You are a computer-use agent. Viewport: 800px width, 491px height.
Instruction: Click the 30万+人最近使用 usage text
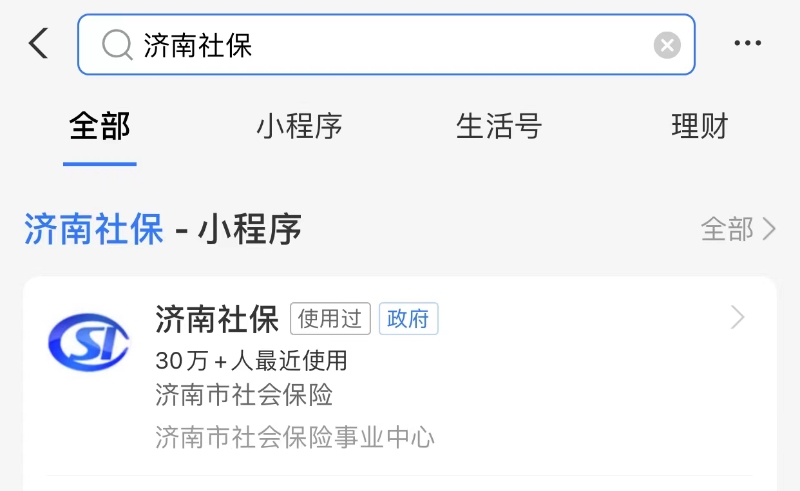click(x=251, y=360)
